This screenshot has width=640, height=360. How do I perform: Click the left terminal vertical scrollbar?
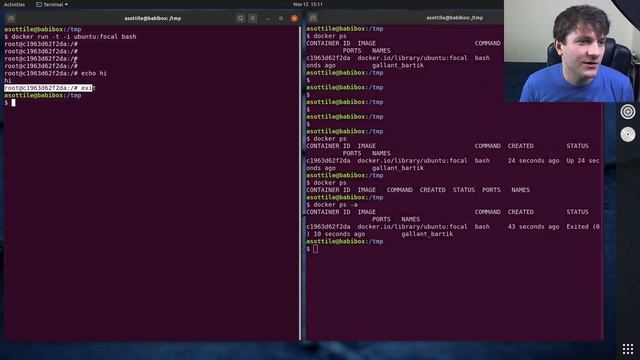300,182
